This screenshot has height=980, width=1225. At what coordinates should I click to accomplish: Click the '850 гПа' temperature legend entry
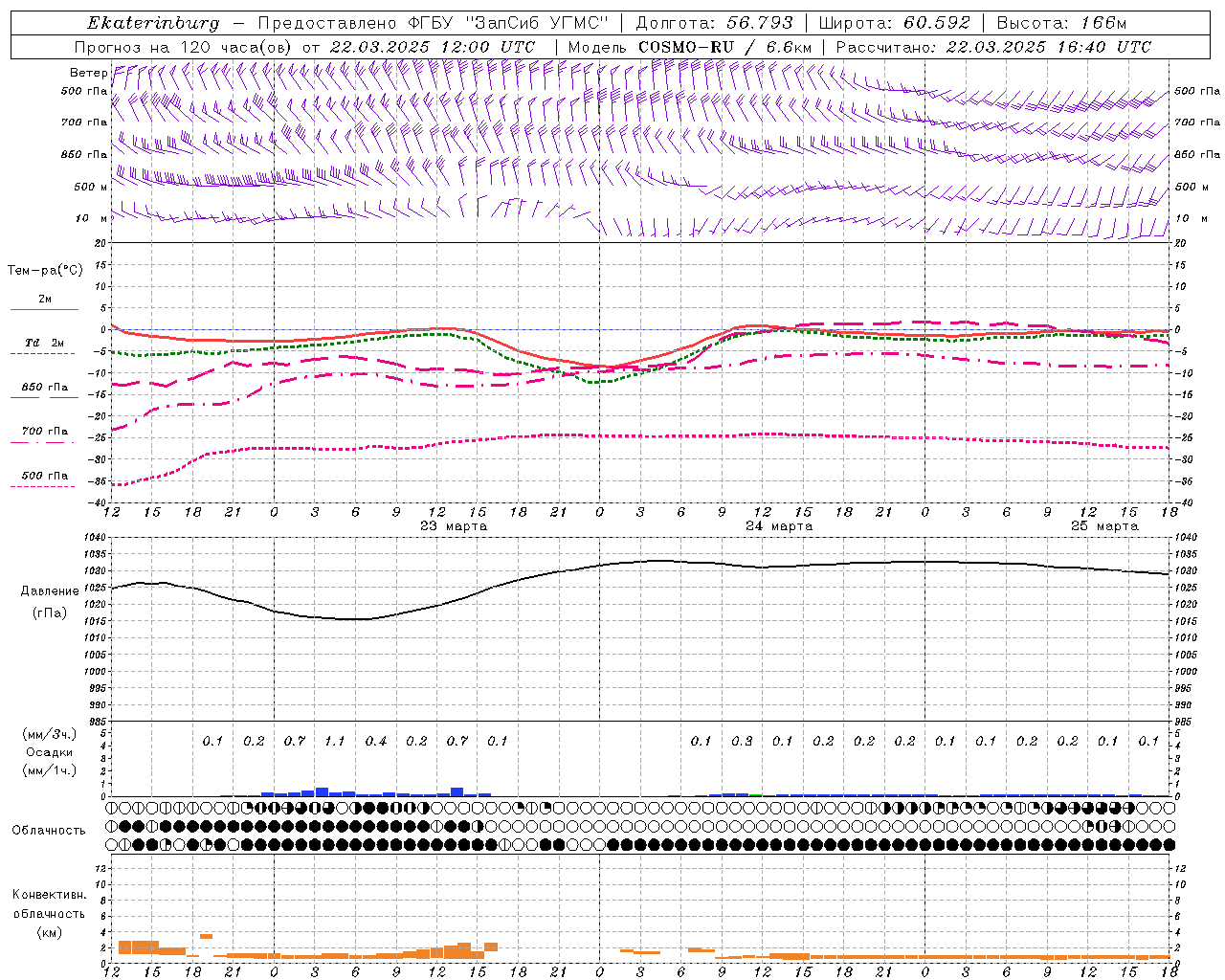click(x=44, y=388)
